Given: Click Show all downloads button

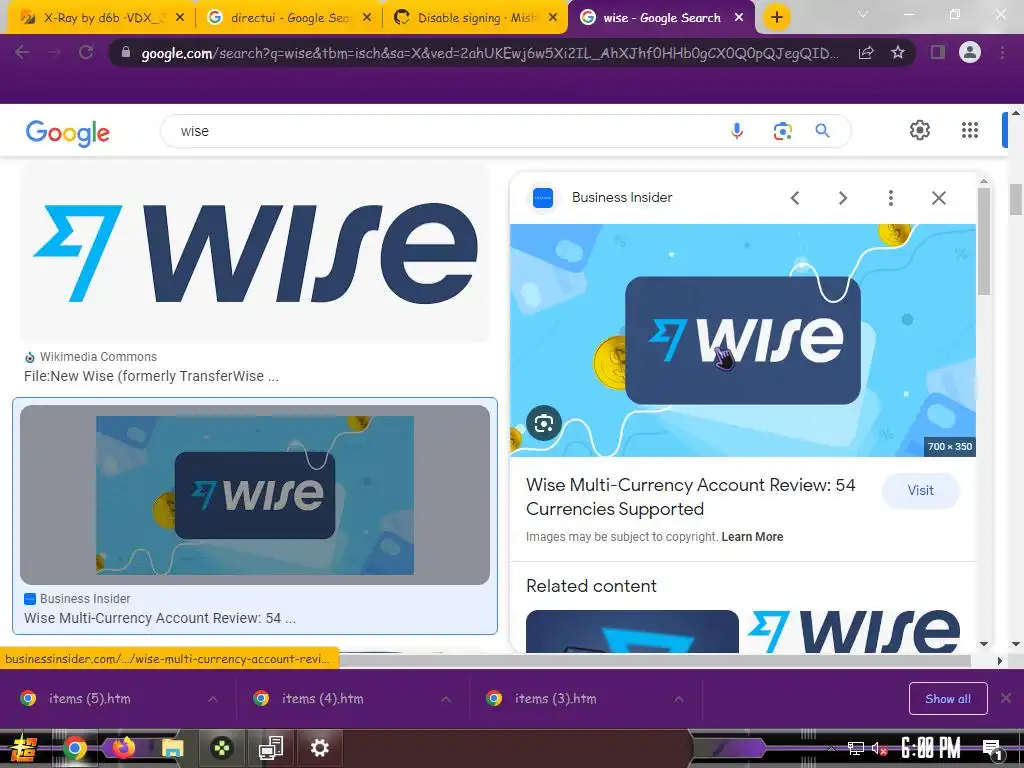Looking at the screenshot, I should tap(948, 699).
